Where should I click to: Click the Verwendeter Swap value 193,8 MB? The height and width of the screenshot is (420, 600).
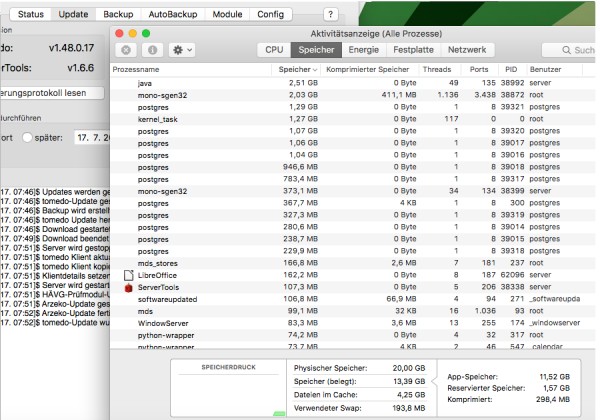[x=409, y=408]
